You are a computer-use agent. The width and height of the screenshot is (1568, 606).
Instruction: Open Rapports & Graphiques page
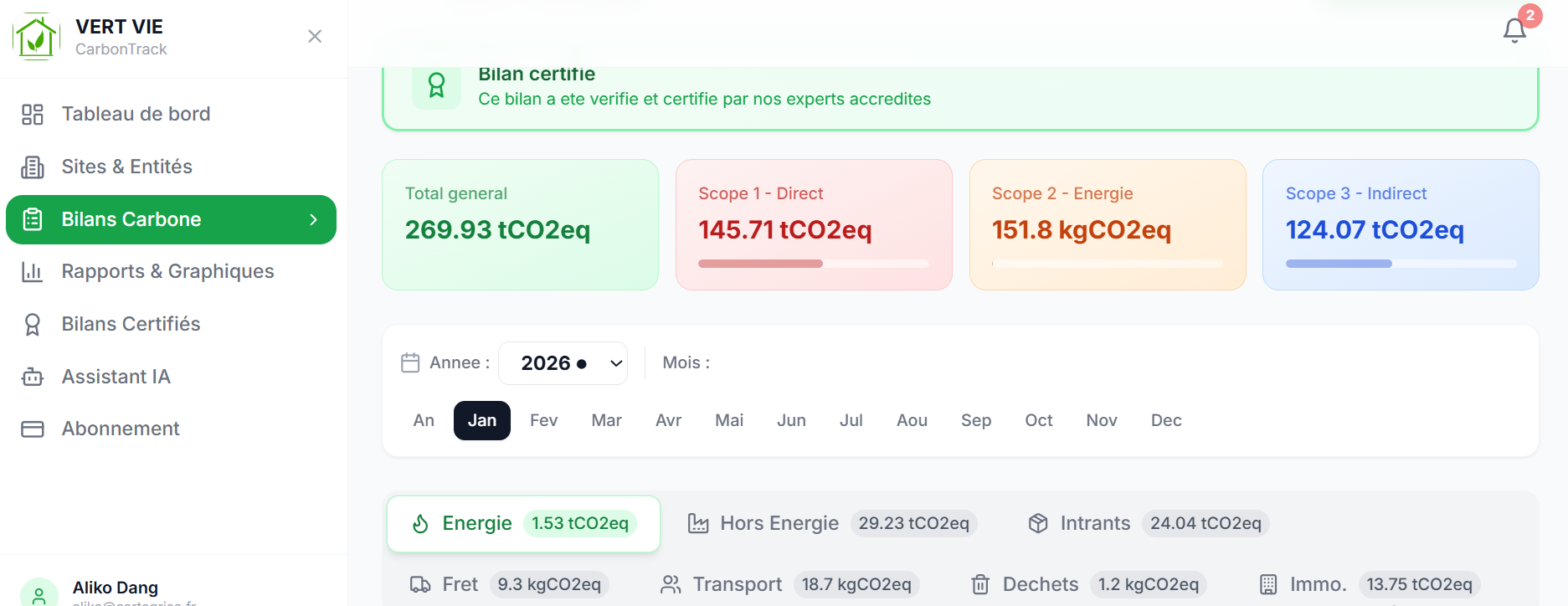pyautogui.click(x=171, y=271)
